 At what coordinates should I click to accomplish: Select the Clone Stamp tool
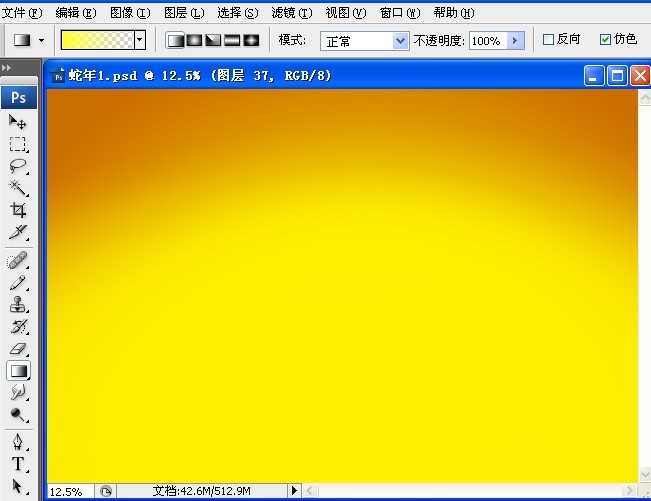17,305
